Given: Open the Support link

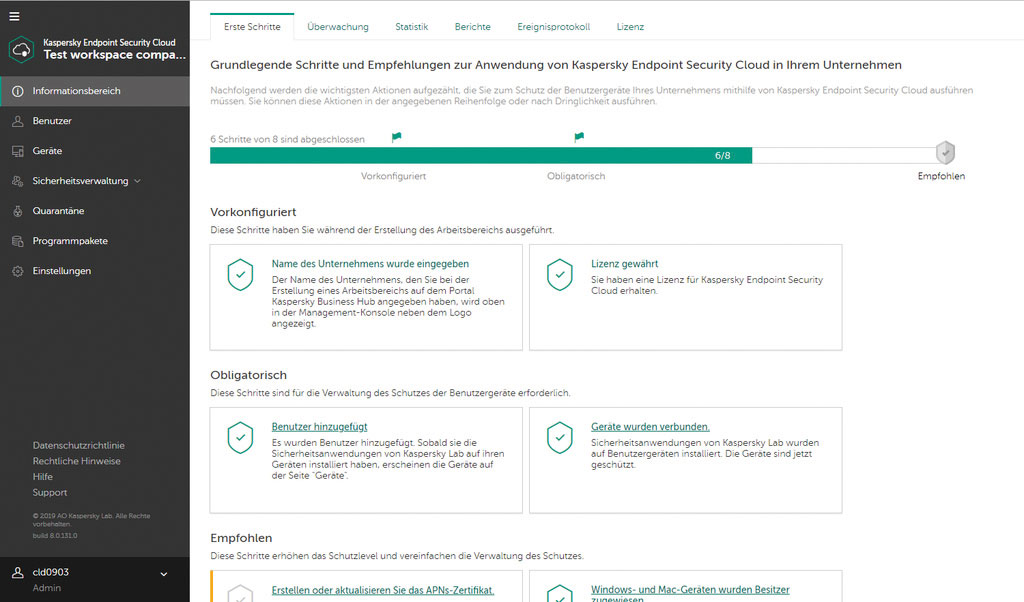Looking at the screenshot, I should [50, 492].
